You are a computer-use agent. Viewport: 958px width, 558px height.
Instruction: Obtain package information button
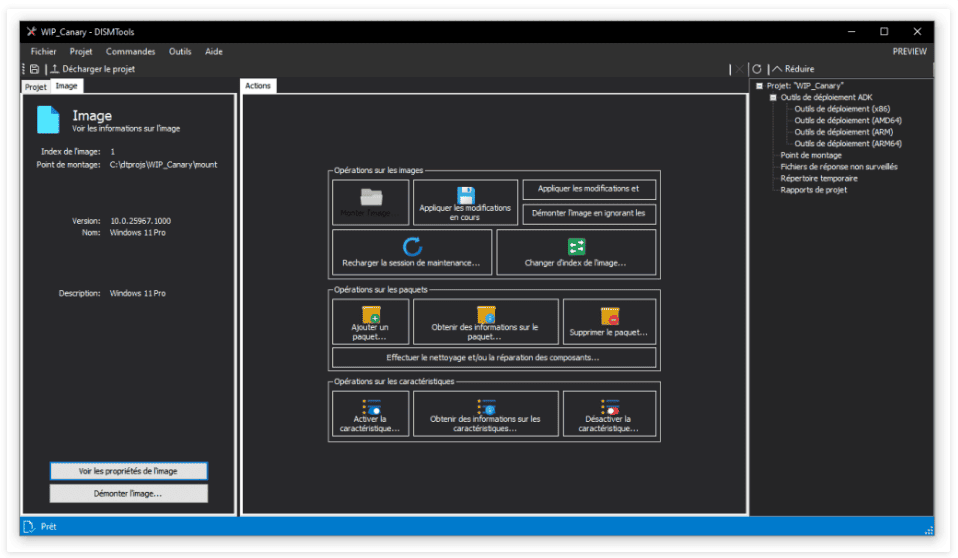485,321
